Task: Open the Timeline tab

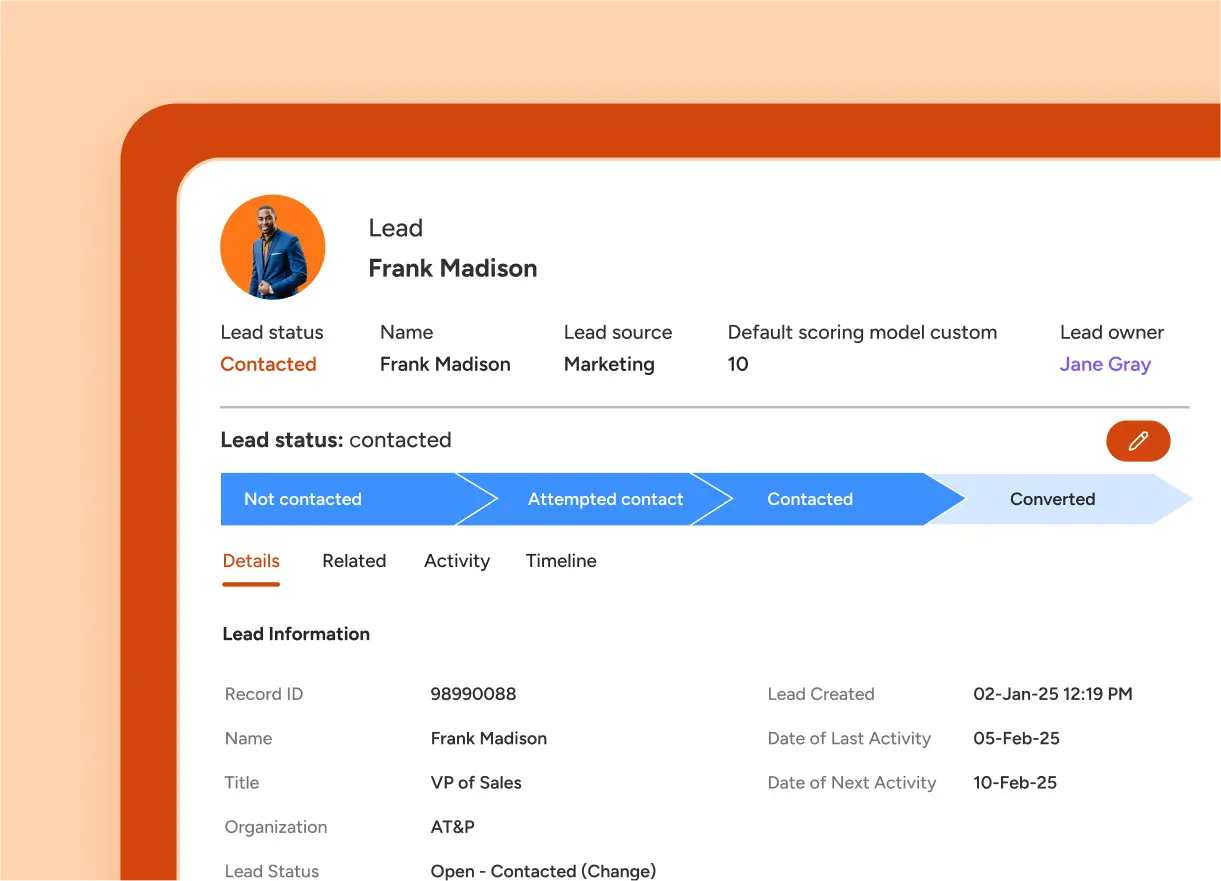Action: [x=560, y=561]
